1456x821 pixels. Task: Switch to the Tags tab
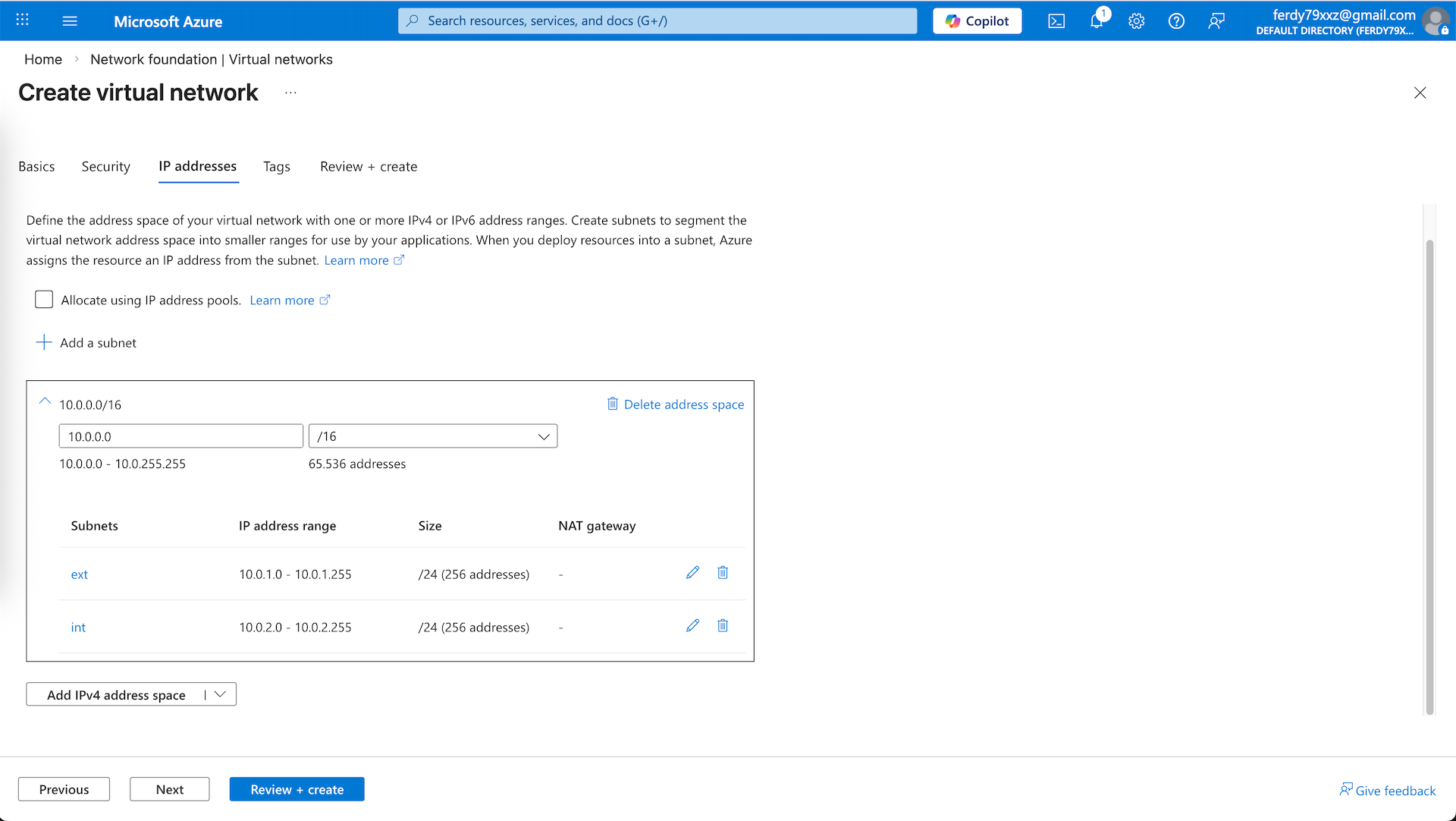tap(277, 167)
